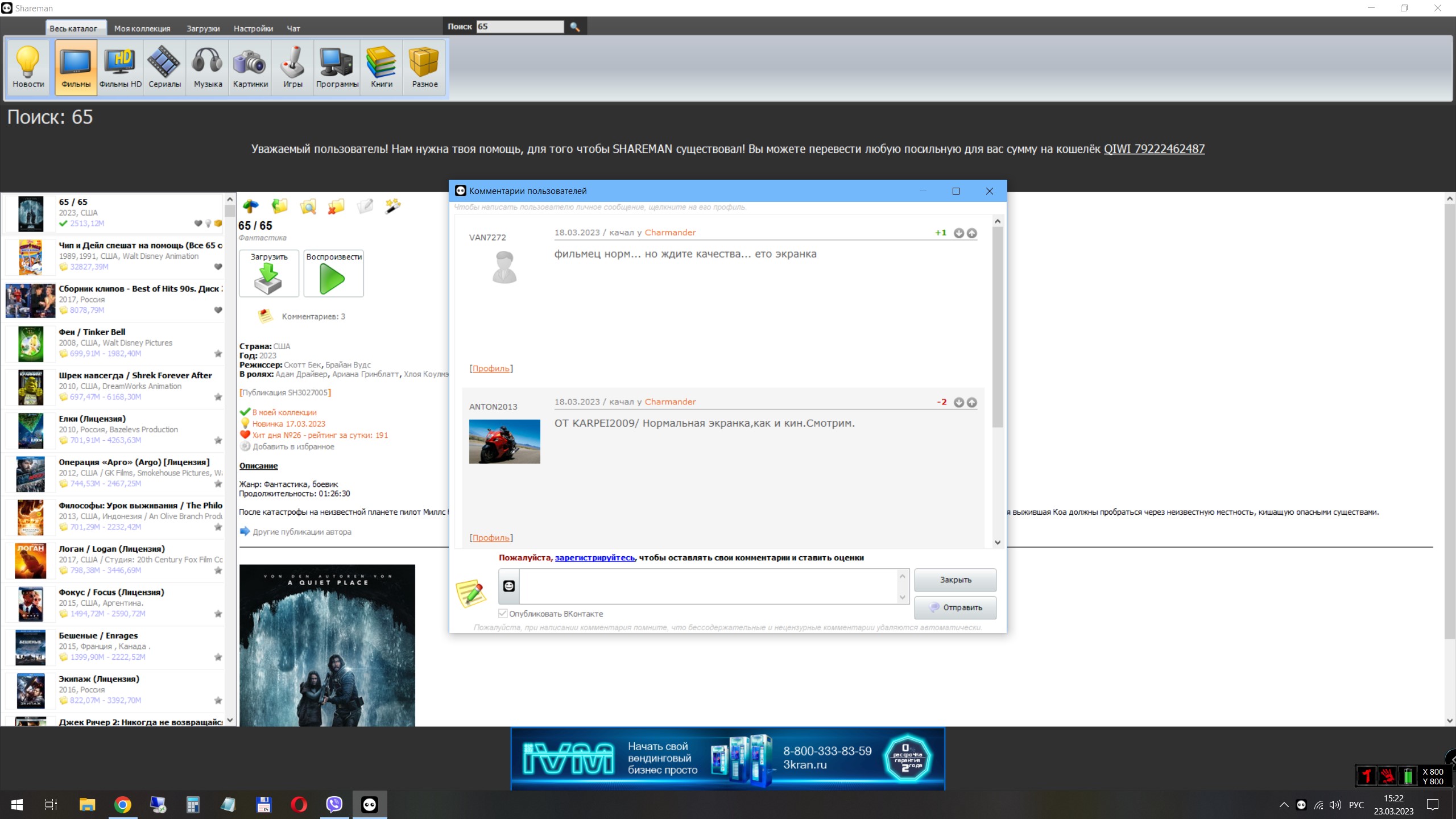
Task: Click Charmander link in VAN7272's comment
Action: point(670,233)
